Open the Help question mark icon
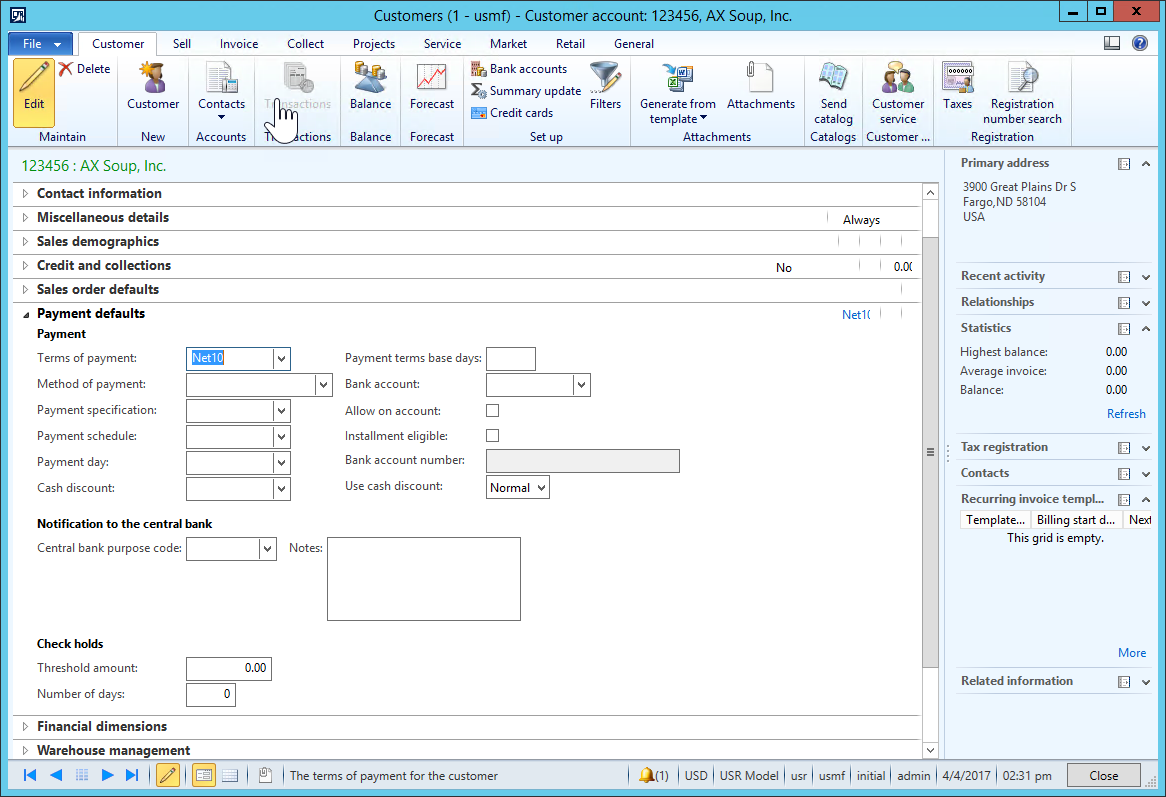This screenshot has height=797, width=1166. tap(1139, 43)
